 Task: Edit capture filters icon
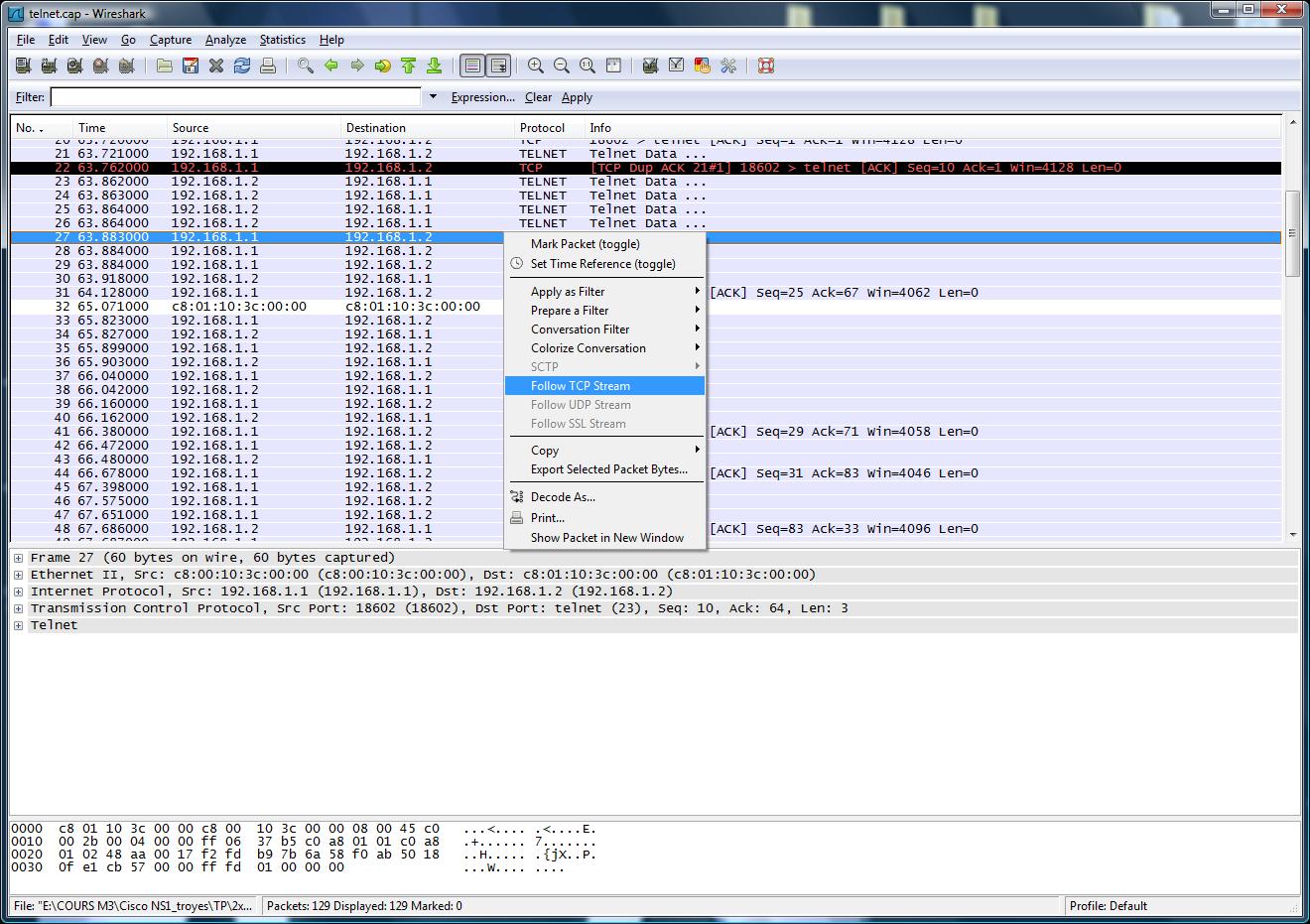[651, 66]
